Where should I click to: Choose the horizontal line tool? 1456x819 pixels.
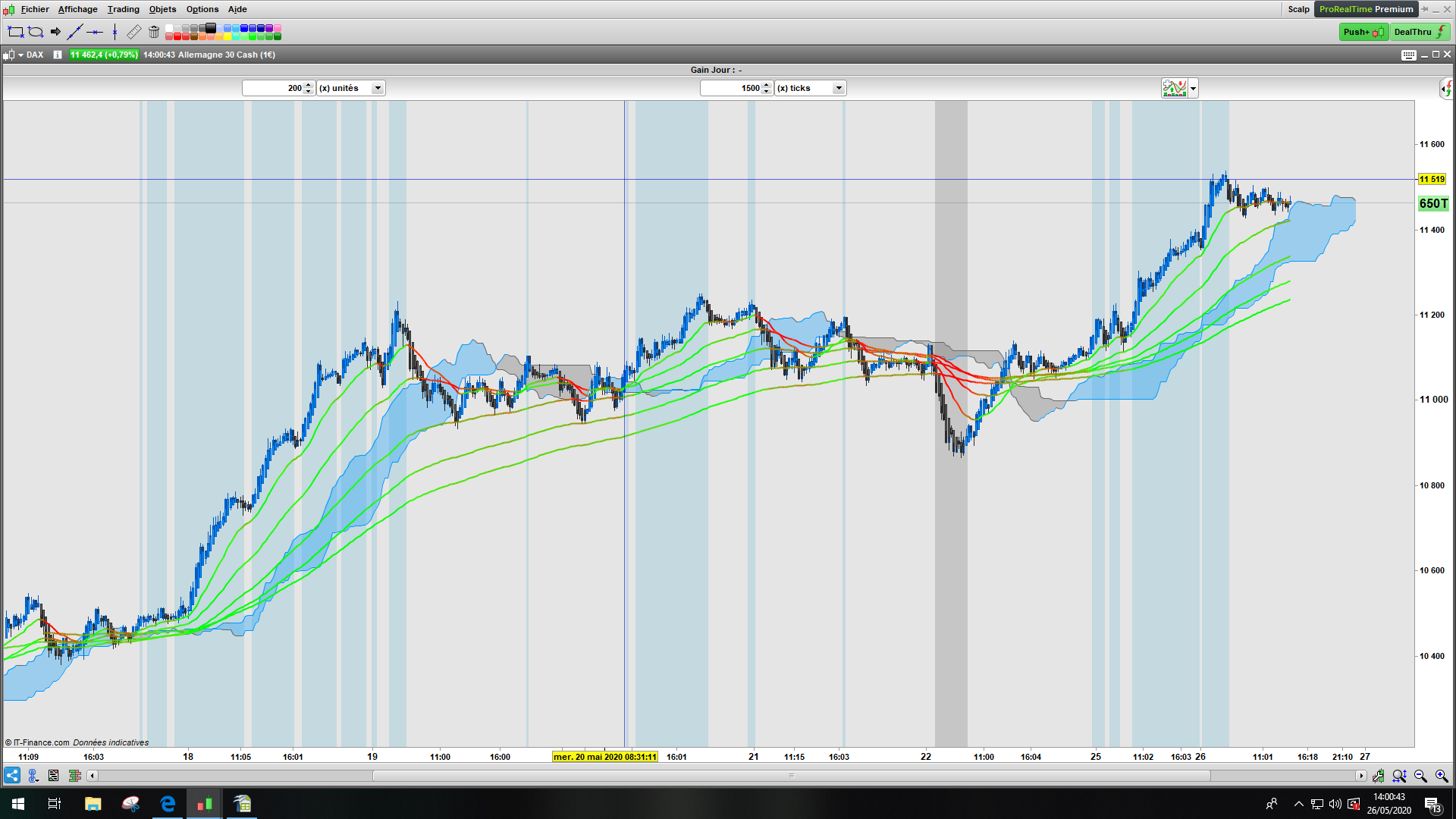tap(95, 32)
